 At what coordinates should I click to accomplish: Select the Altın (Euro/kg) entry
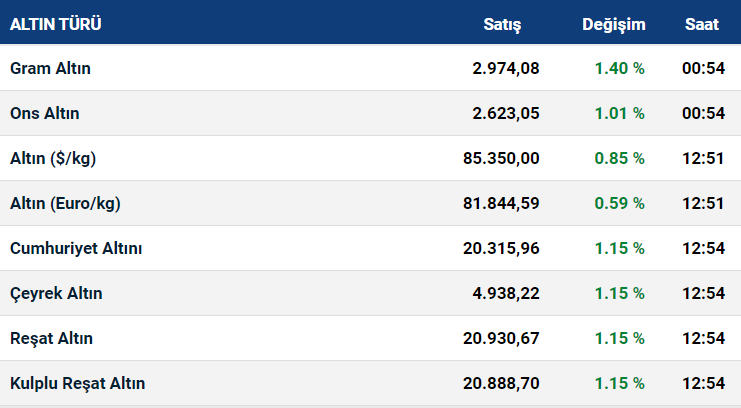pos(65,203)
